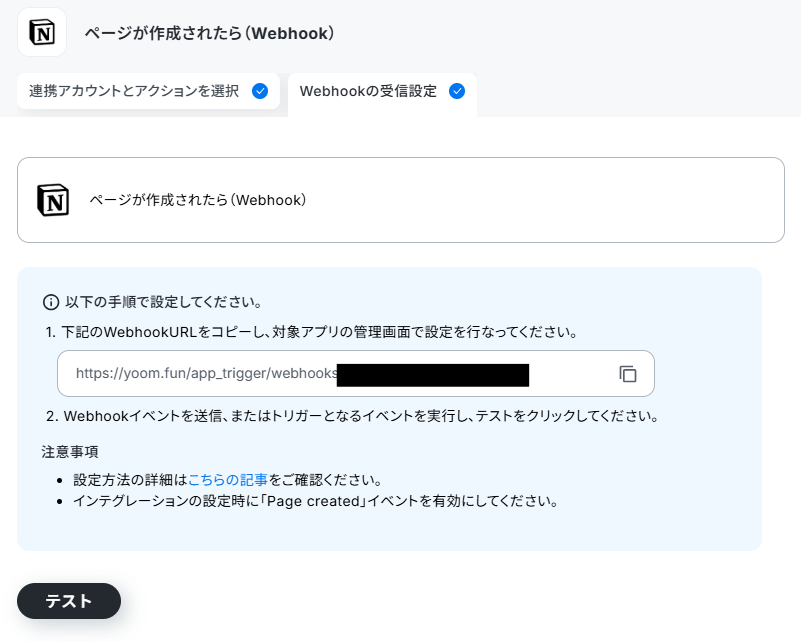Click the trigger card label ページが作成されたら (Webhook)
Screen dimensions: 801x642
click(x=198, y=200)
